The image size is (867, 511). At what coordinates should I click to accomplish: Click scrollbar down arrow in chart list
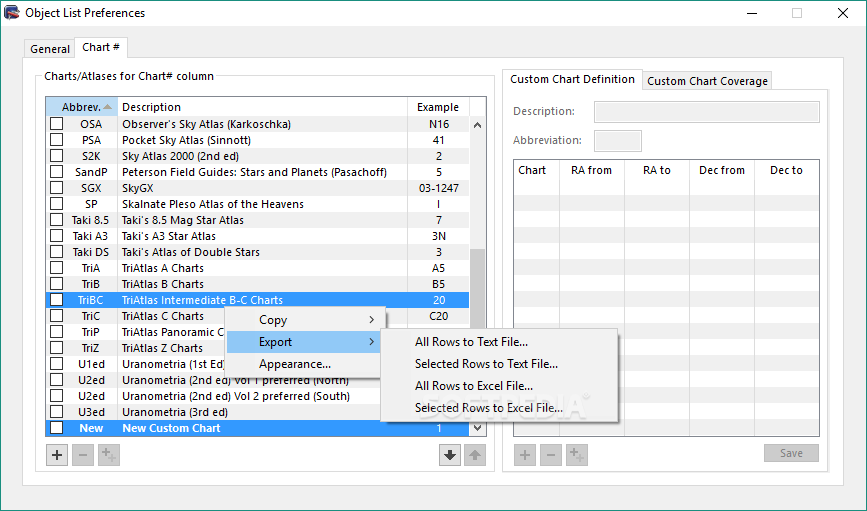[x=477, y=427]
